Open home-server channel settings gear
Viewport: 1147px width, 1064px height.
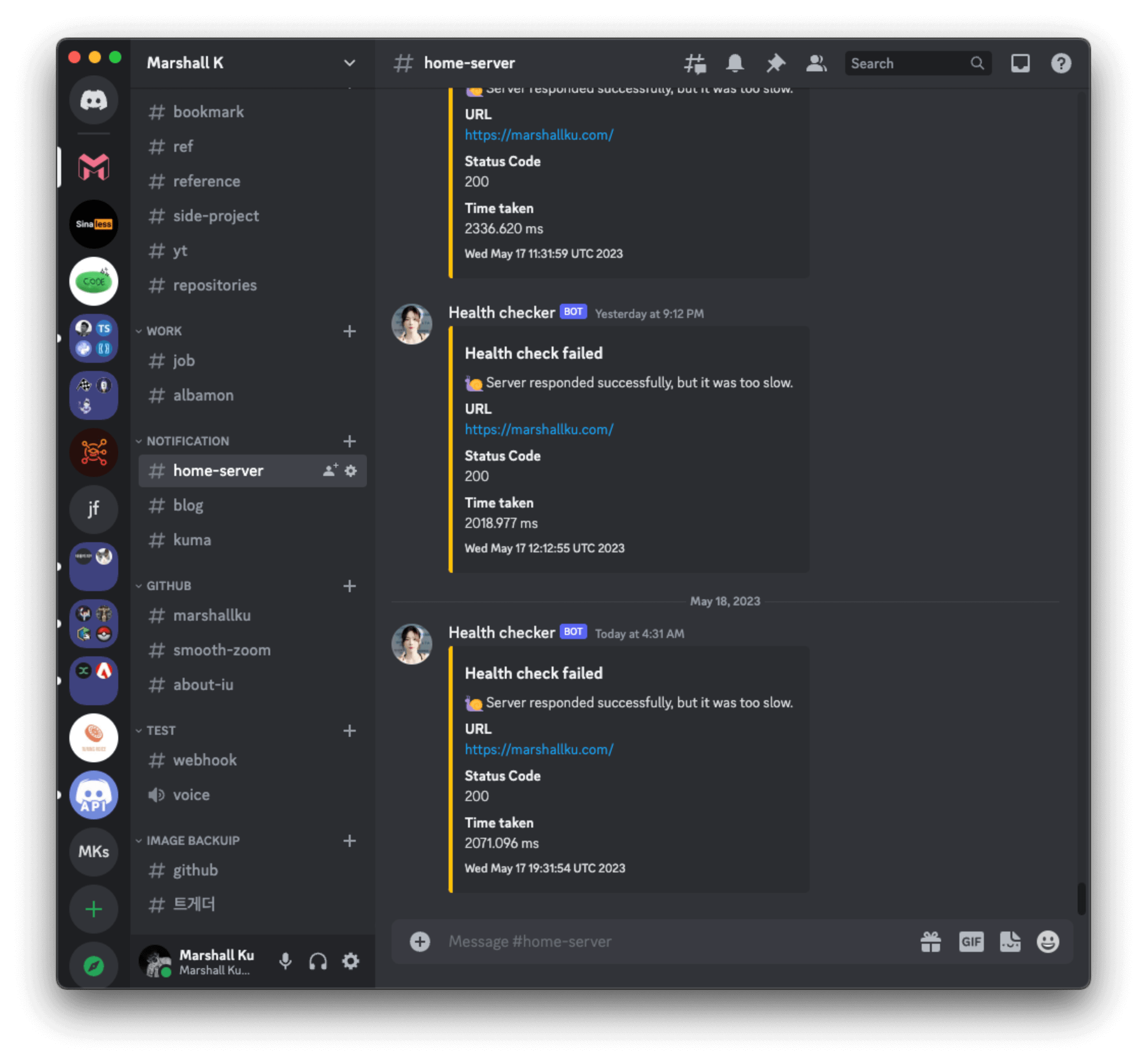click(351, 470)
